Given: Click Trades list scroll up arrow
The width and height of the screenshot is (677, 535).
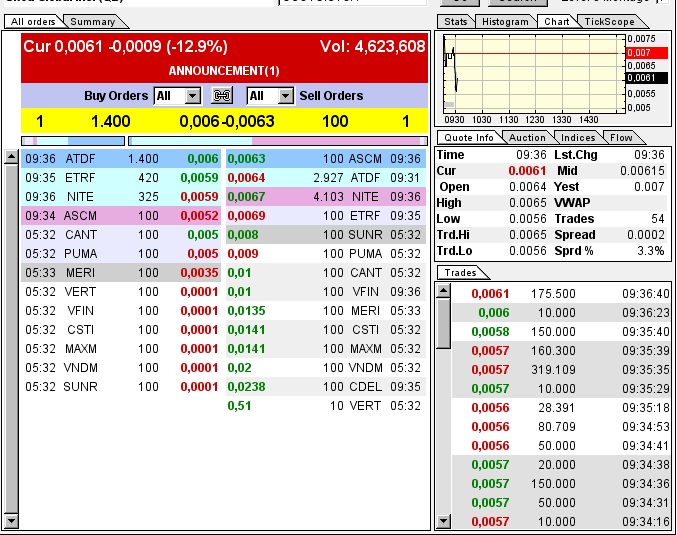Looking at the screenshot, I should point(444,291).
